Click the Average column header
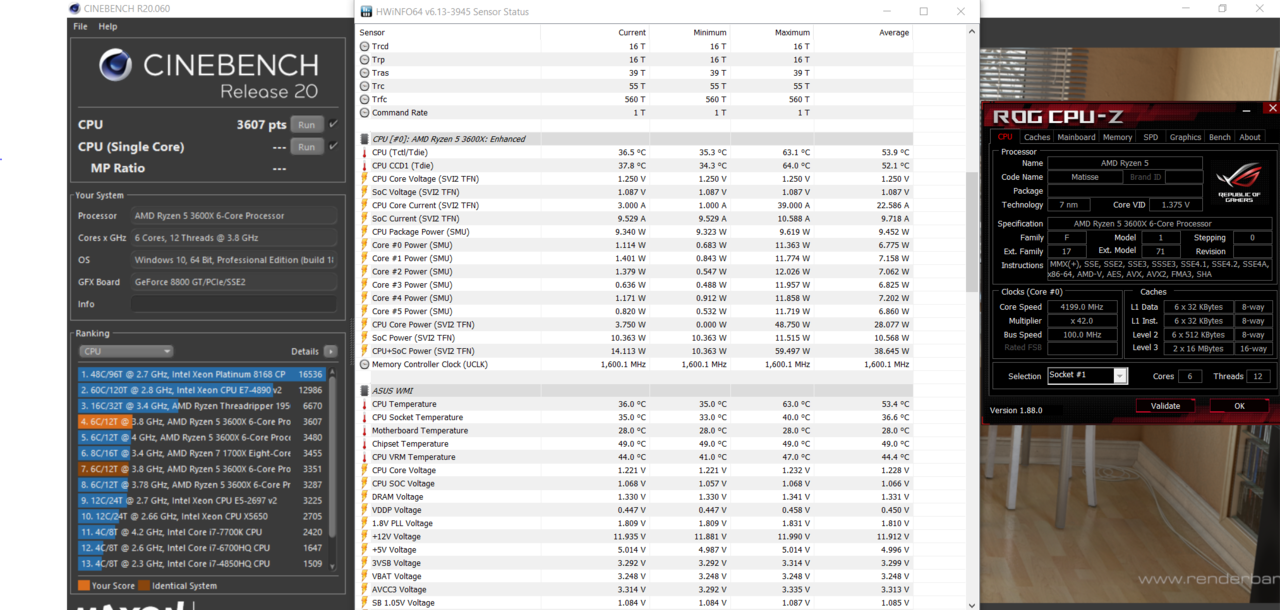 click(893, 32)
